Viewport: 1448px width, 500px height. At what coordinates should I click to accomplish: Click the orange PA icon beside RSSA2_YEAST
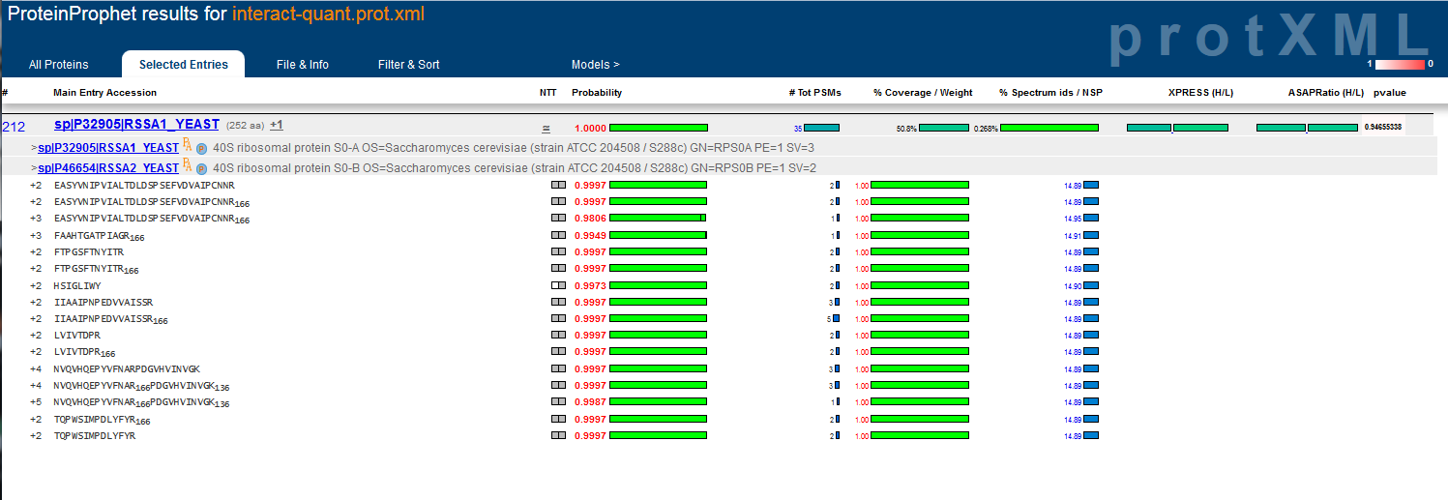coord(187,167)
